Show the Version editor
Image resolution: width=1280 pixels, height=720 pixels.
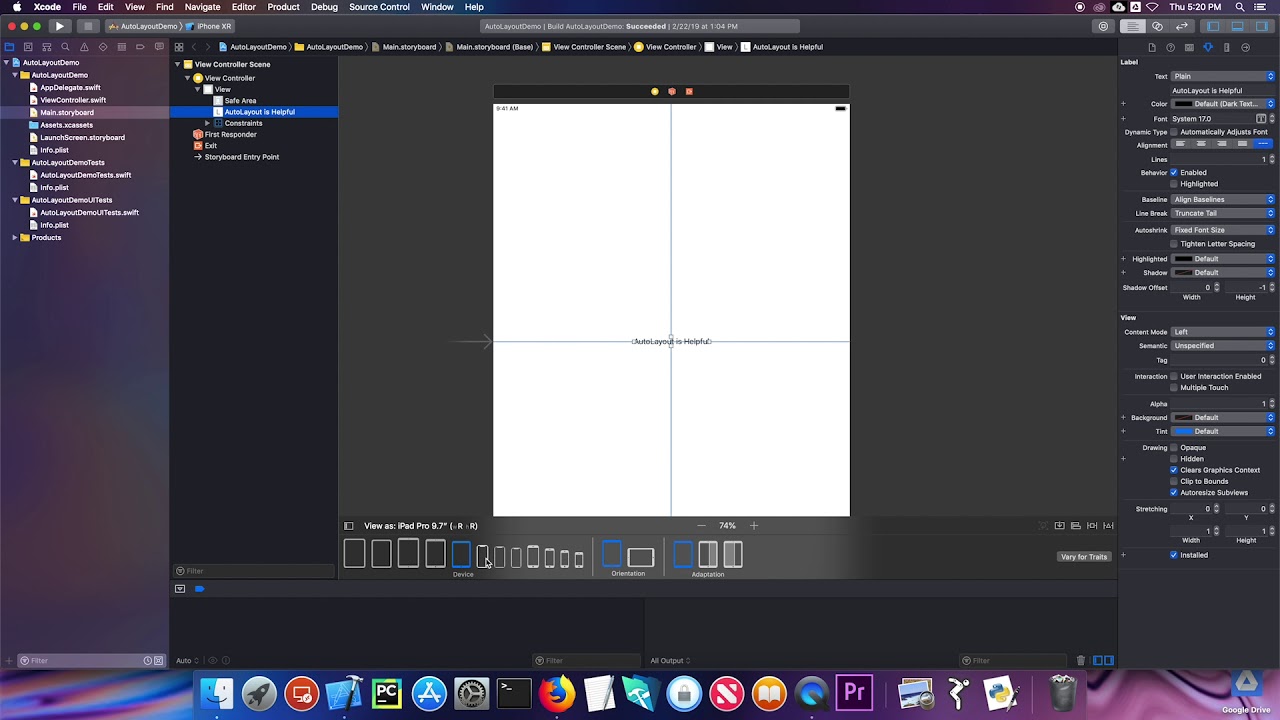tap(1182, 26)
